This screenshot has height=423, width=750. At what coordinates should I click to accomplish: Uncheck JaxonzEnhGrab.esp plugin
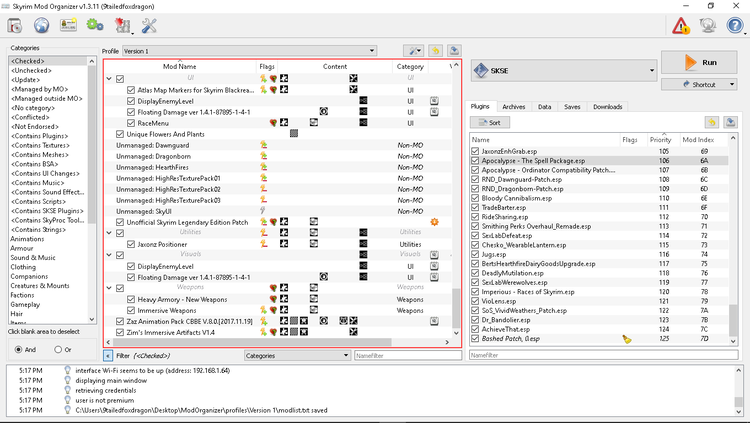(x=475, y=151)
